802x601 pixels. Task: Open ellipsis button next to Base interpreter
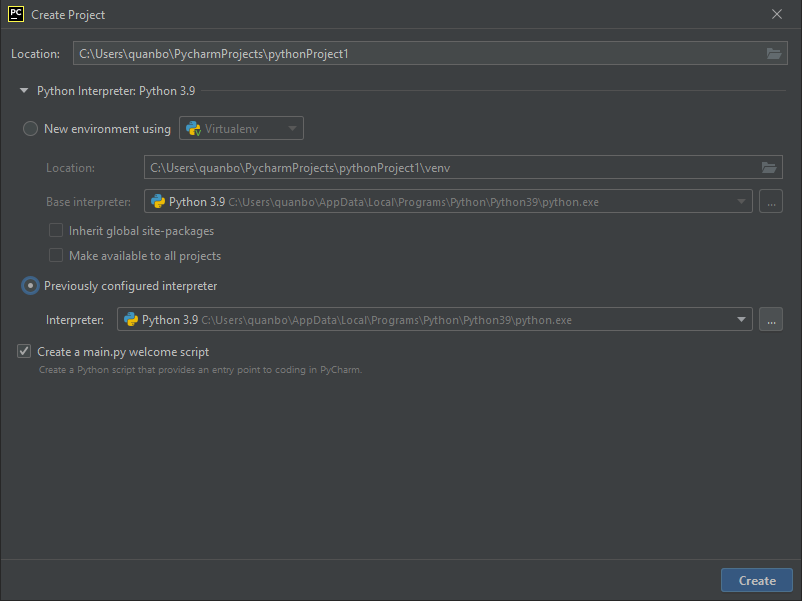pyautogui.click(x=771, y=202)
